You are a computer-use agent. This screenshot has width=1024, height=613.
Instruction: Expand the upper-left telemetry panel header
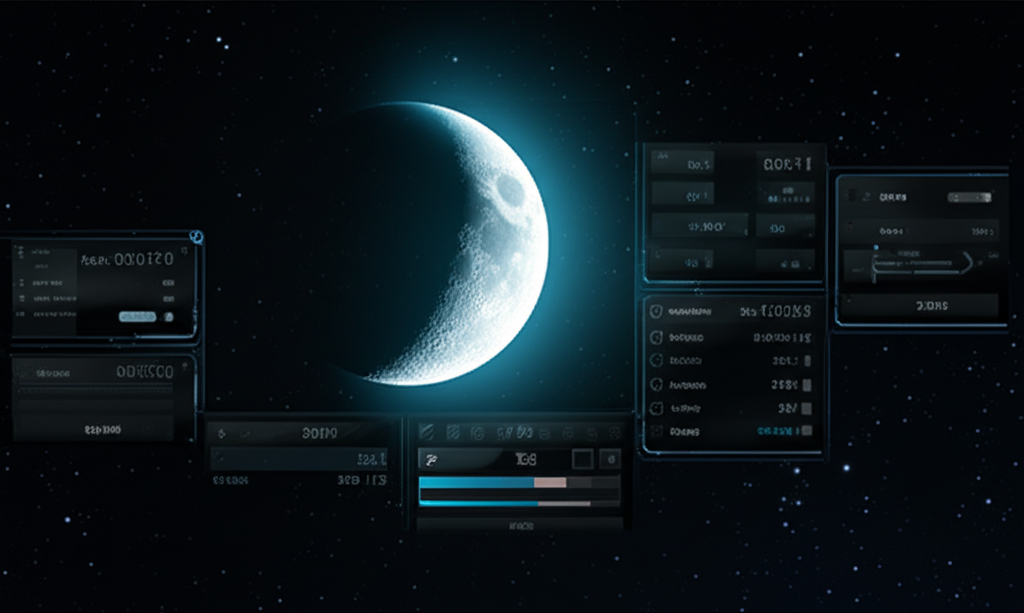(183, 252)
